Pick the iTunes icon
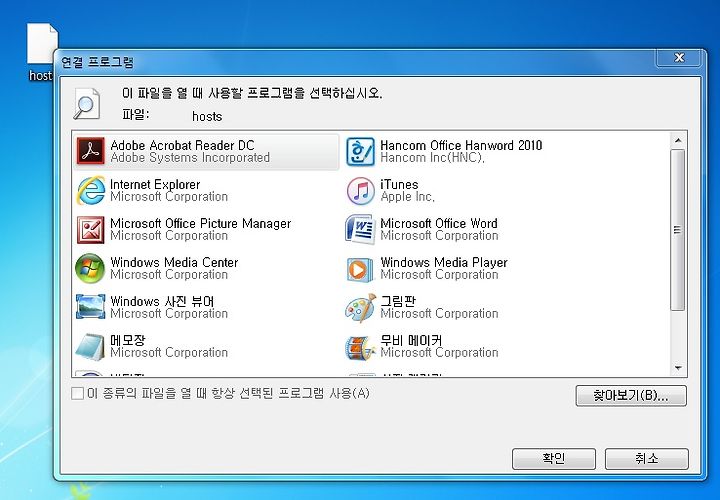This screenshot has width=720, height=500. (x=360, y=191)
